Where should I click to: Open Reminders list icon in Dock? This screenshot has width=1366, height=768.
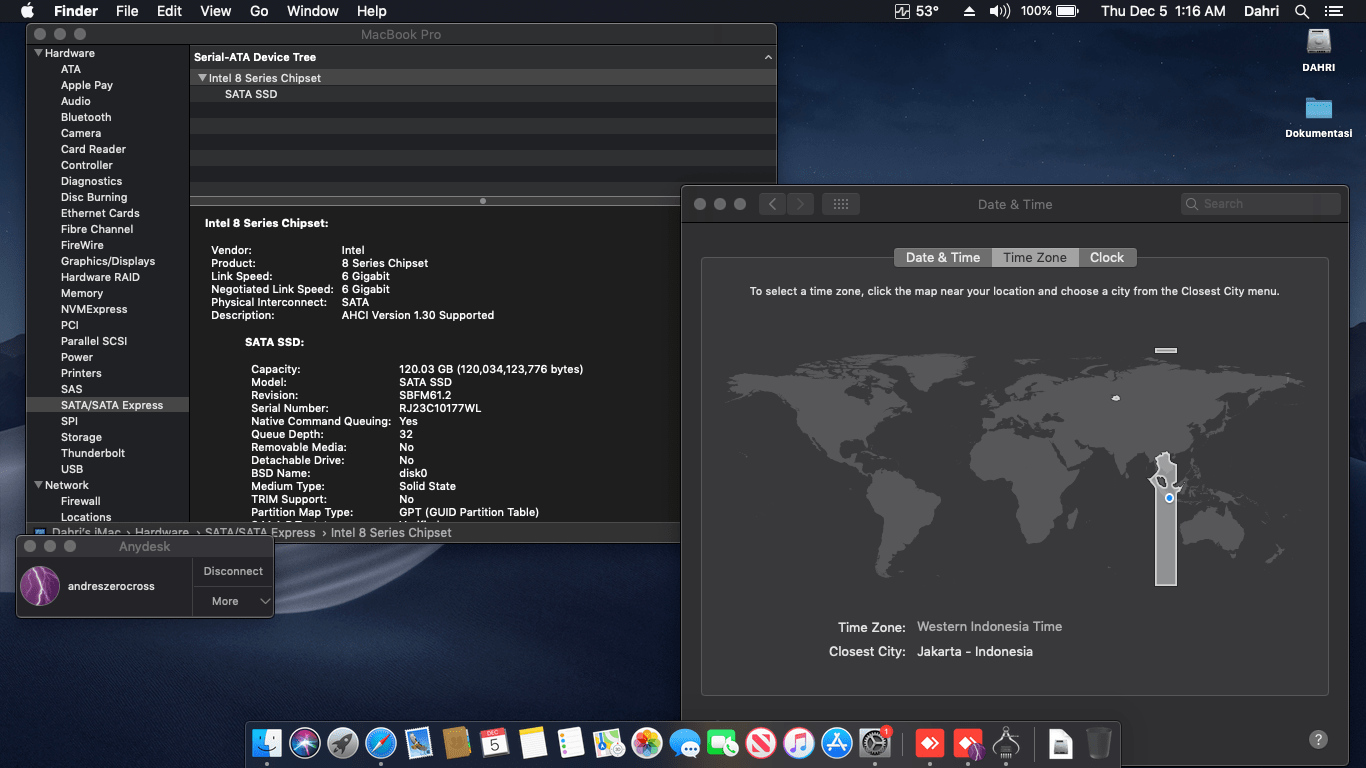(571, 743)
